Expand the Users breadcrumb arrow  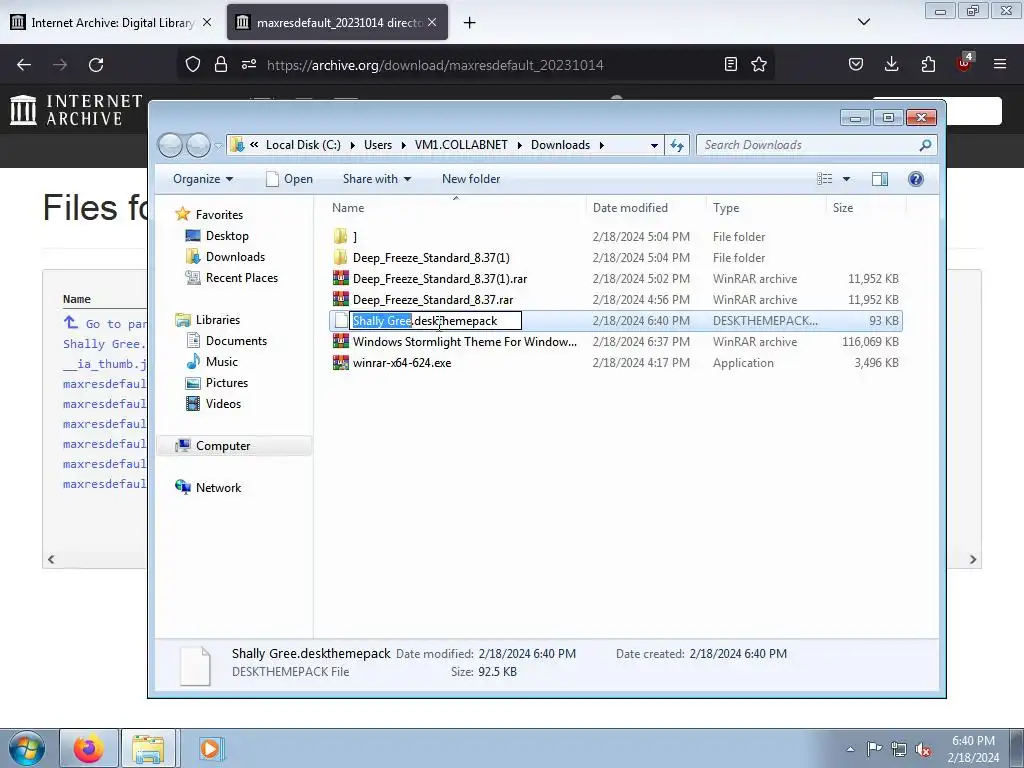coord(404,145)
